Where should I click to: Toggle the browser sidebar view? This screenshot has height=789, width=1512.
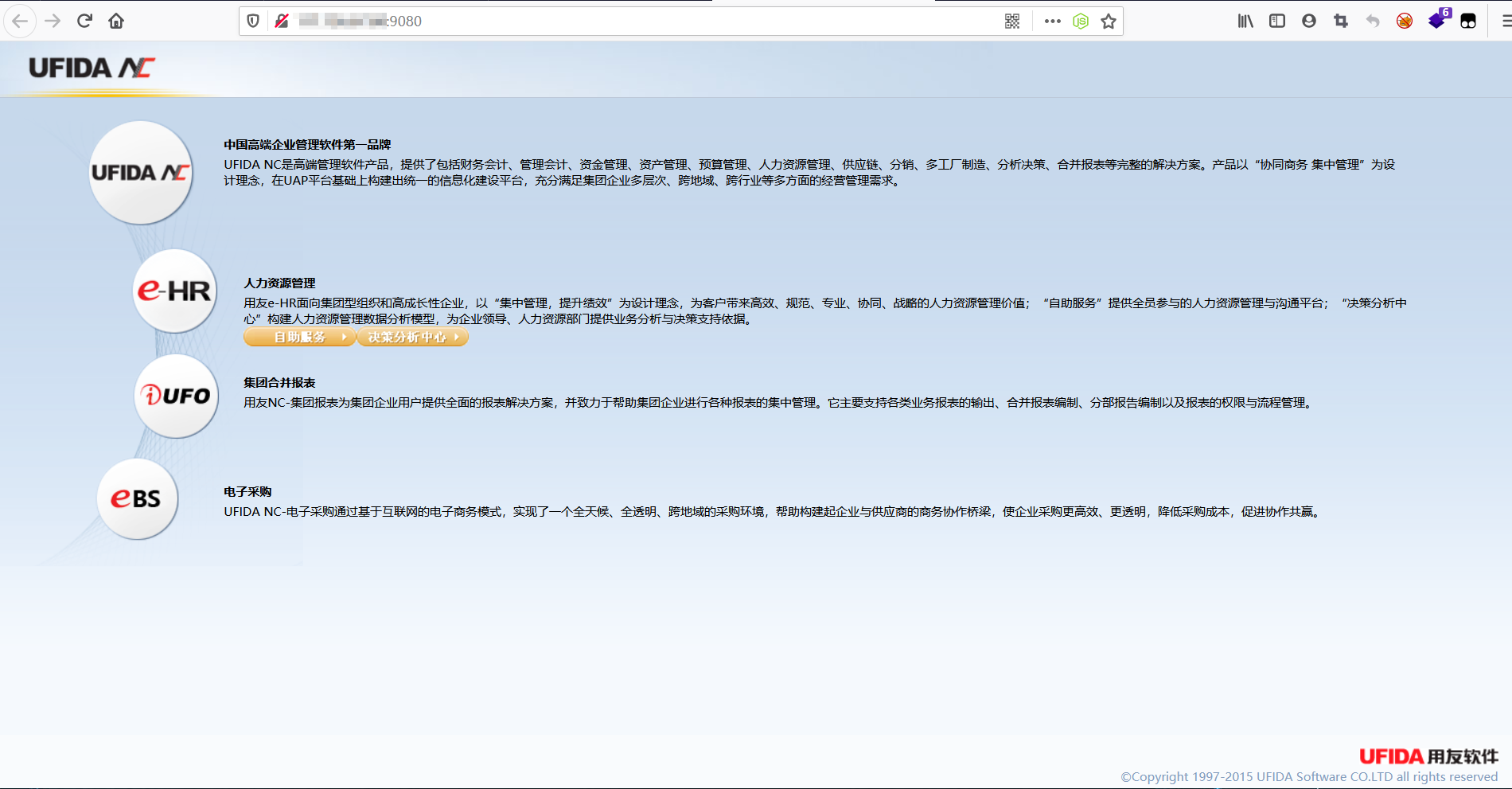click(1277, 21)
